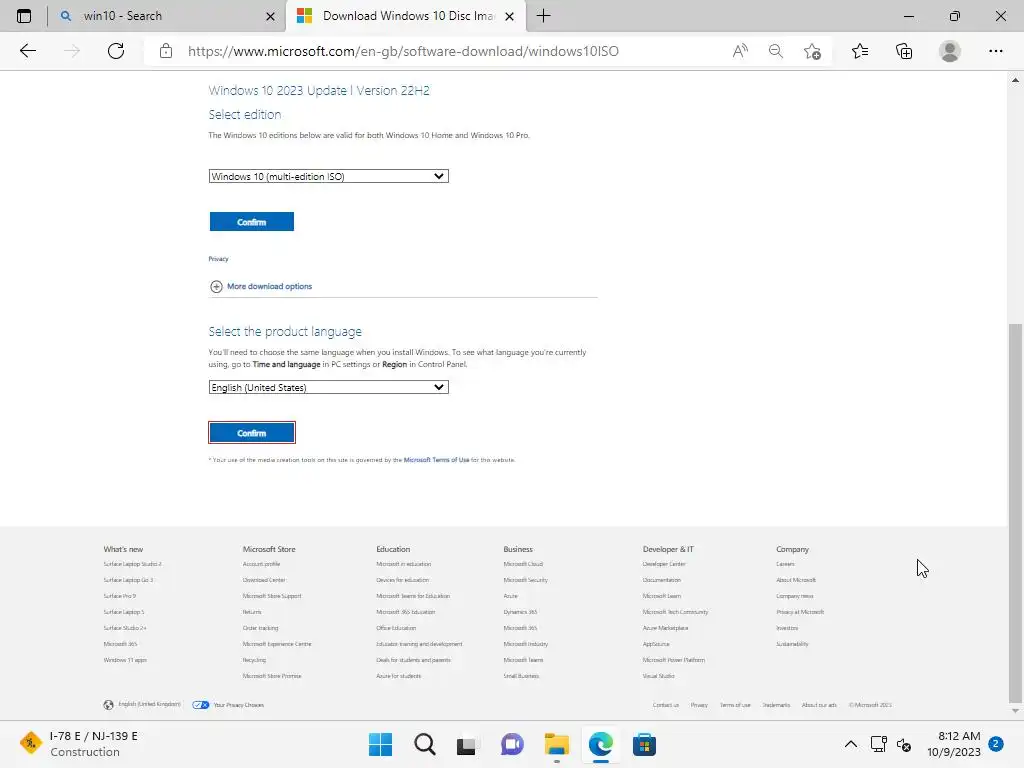
Task: Select the Download Windows 10 Disc Image tab
Action: pos(408,16)
